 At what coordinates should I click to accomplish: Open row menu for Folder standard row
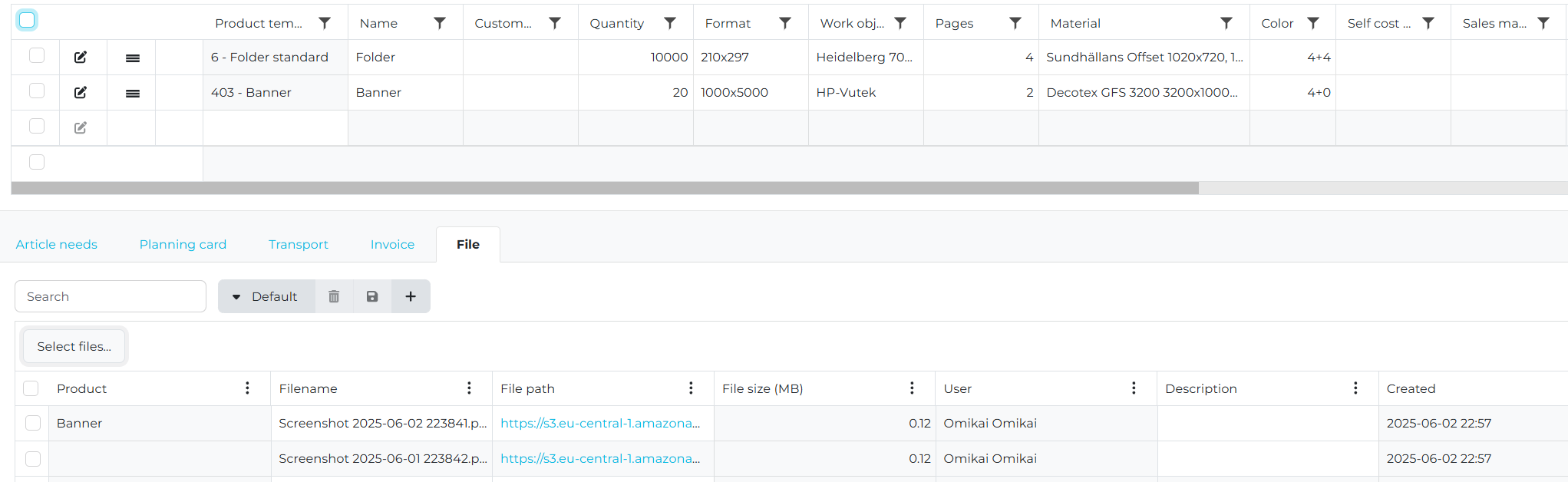pyautogui.click(x=132, y=58)
